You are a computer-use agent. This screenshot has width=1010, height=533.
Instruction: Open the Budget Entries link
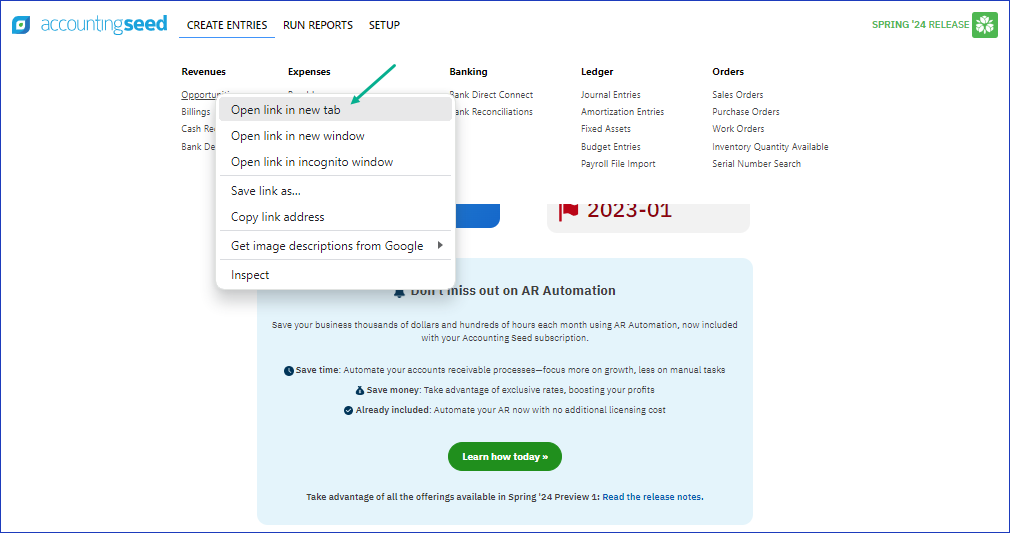pyautogui.click(x=611, y=147)
